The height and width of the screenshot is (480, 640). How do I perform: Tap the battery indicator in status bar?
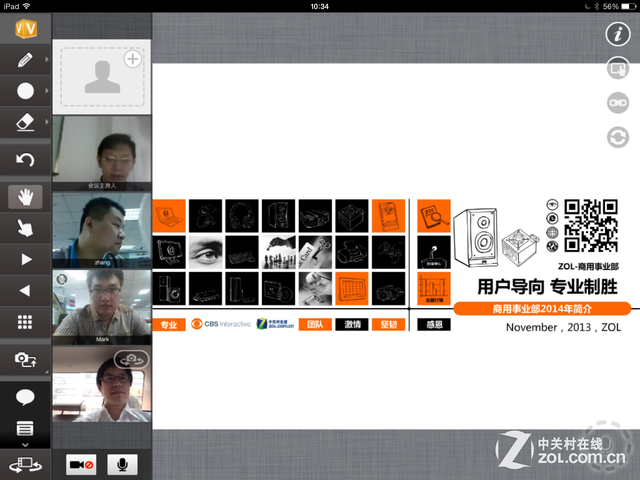[x=628, y=6]
